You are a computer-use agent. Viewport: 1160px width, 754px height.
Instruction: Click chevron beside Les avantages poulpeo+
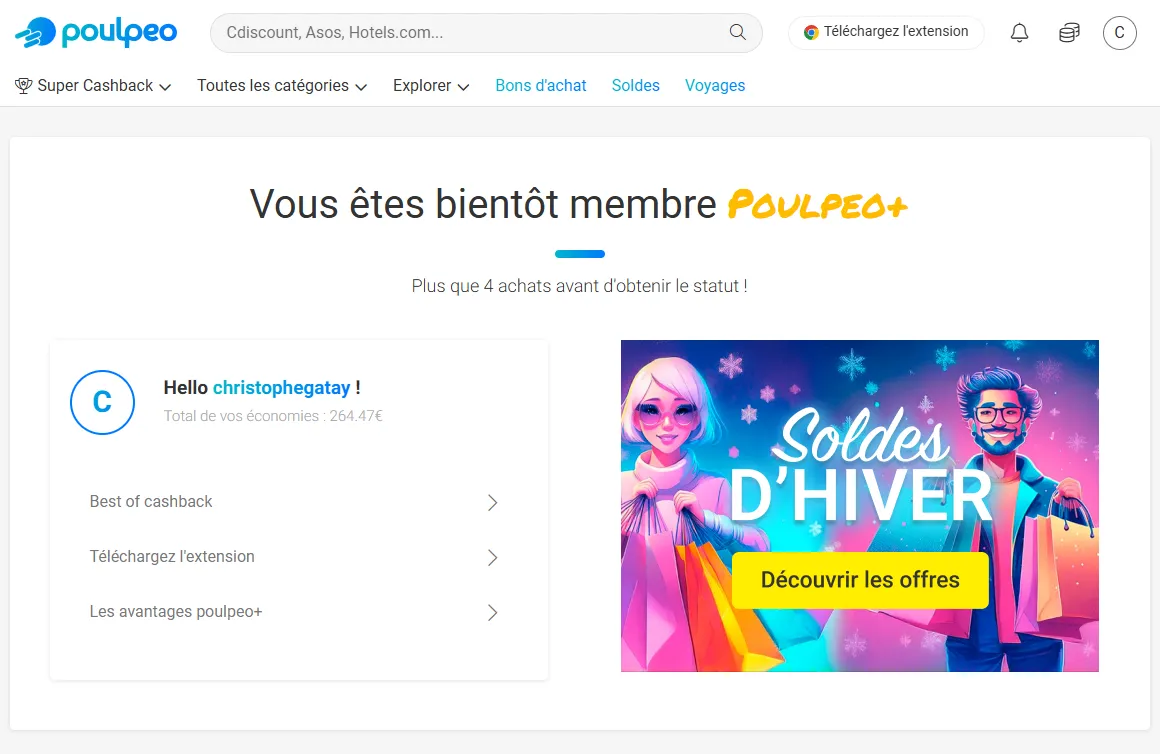pyautogui.click(x=493, y=613)
